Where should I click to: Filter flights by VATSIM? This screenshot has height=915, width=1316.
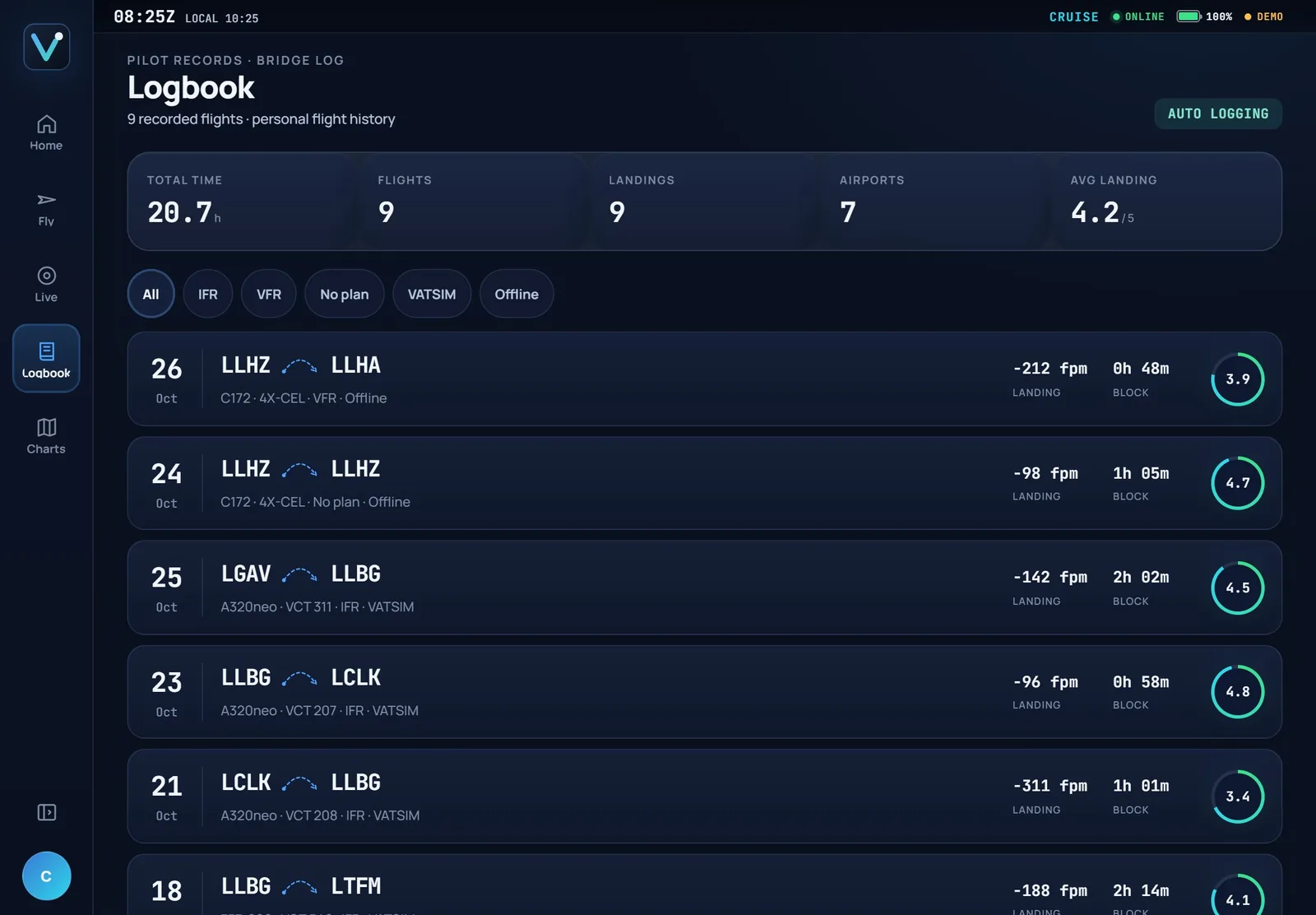point(432,294)
